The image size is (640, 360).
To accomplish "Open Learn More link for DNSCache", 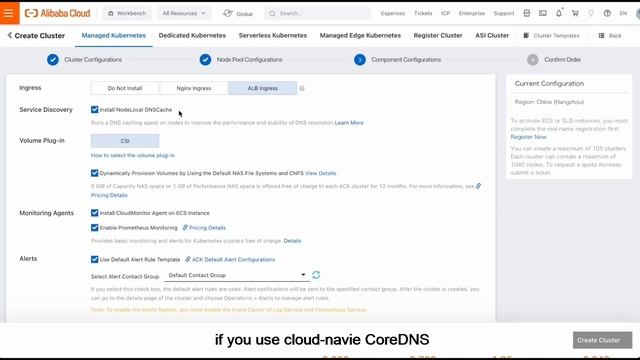I will (x=349, y=122).
